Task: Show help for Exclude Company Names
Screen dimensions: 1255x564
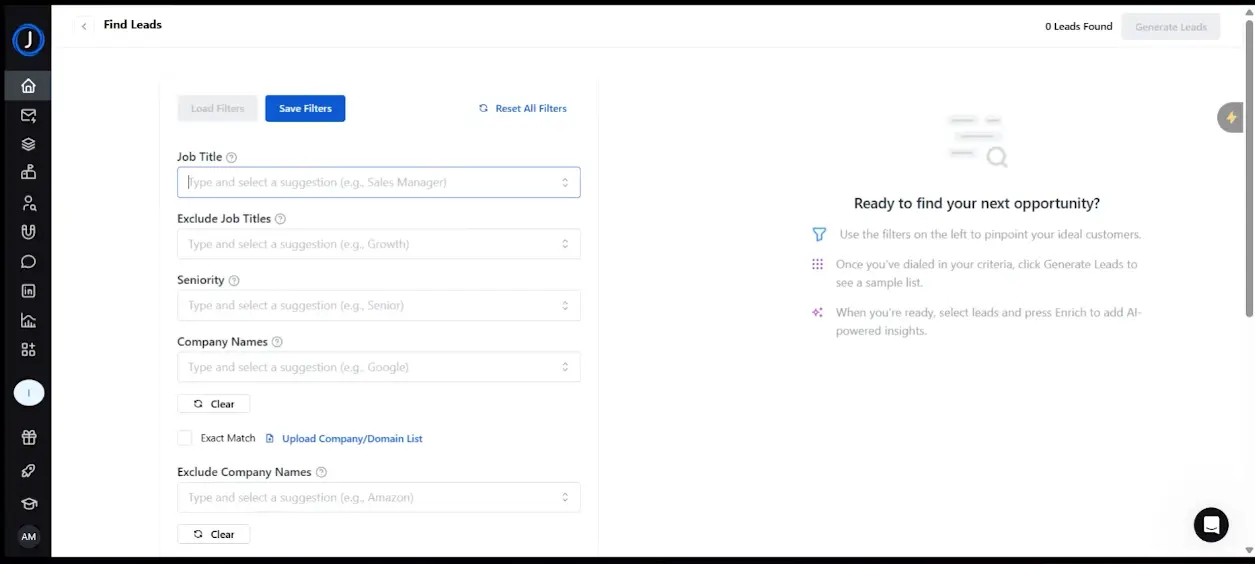Action: point(321,472)
